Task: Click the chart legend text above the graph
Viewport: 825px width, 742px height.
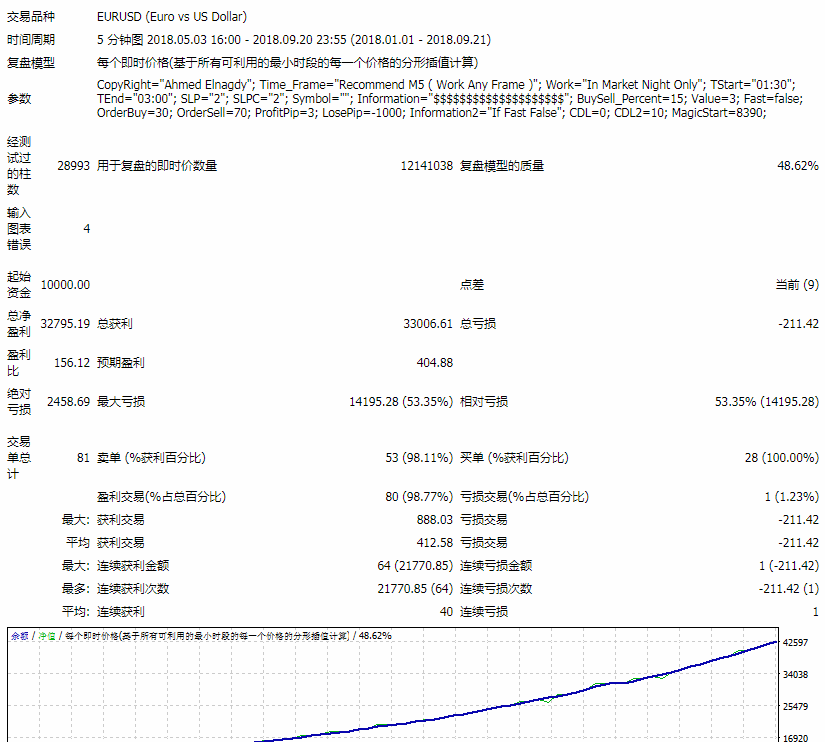Action: (x=200, y=636)
